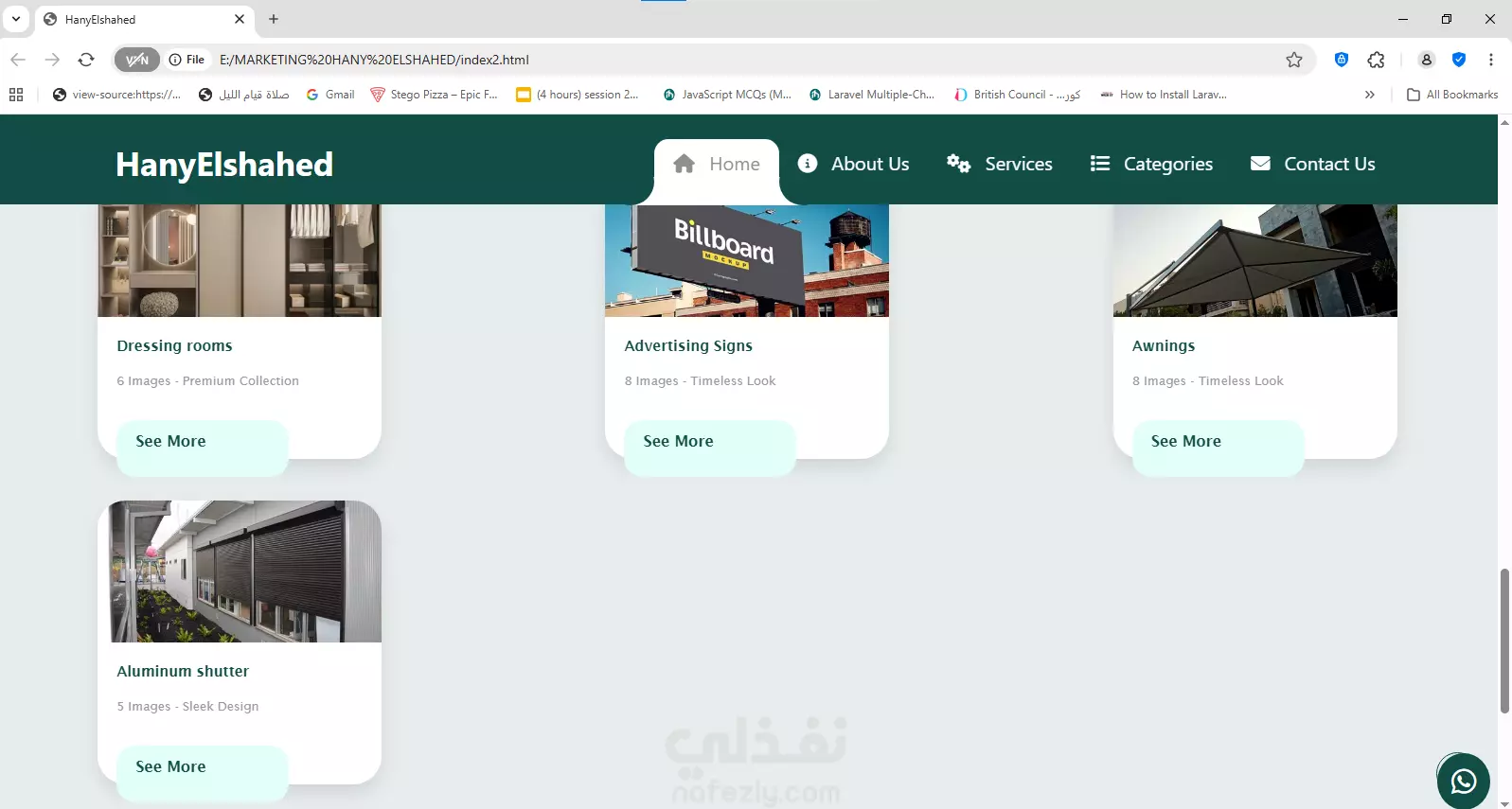Open the Stego Pizza bookmark
The image size is (1512, 809).
434,95
